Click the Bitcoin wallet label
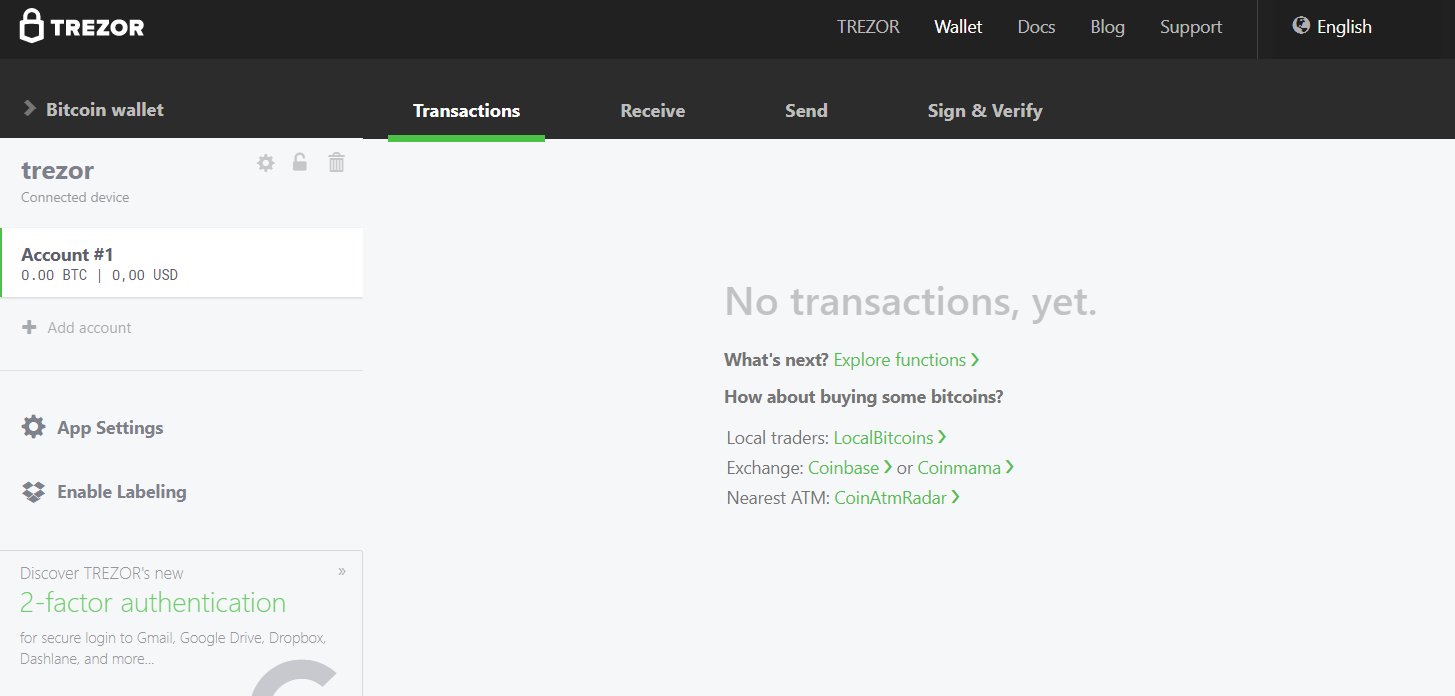This screenshot has width=1455, height=696. click(x=105, y=110)
